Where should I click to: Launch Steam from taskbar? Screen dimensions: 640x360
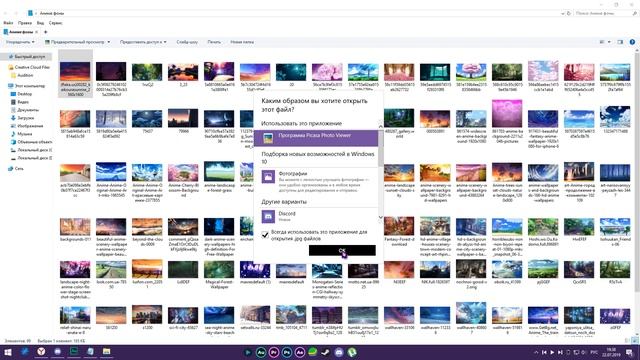(x=325, y=352)
